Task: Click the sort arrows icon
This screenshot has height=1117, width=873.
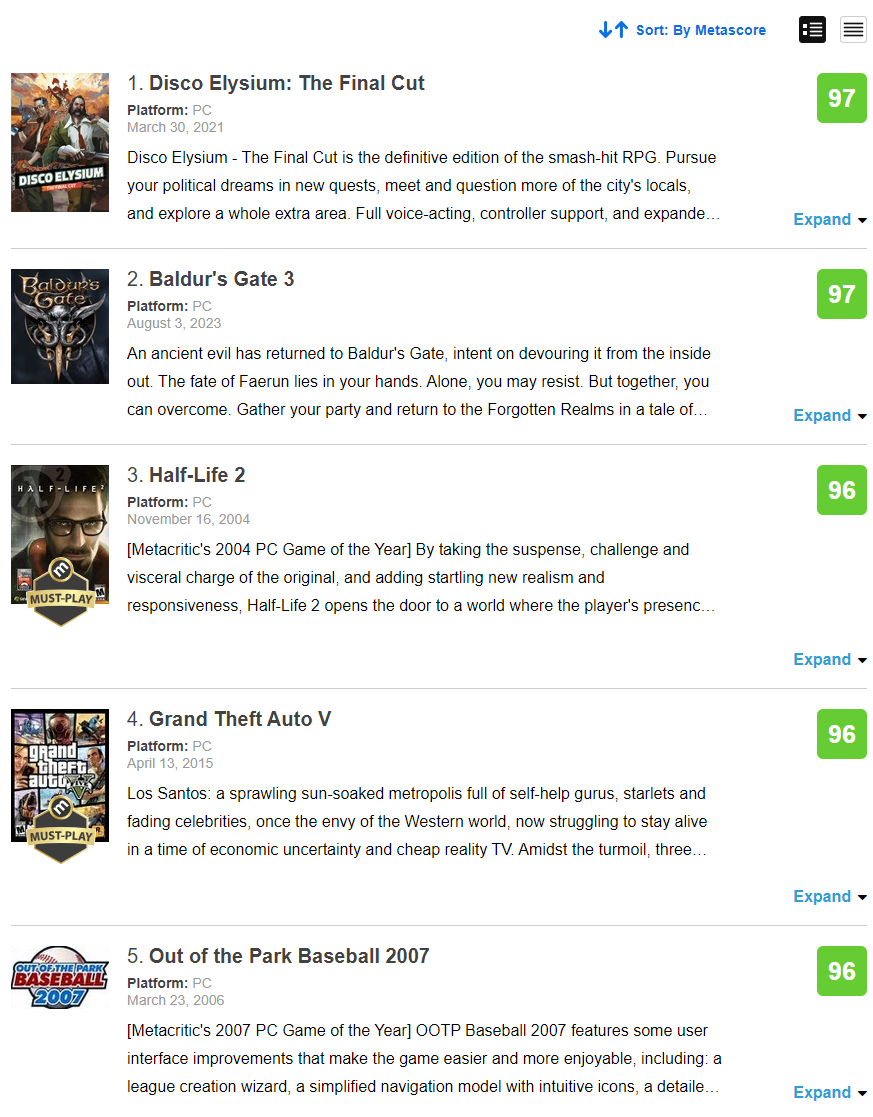Action: (x=613, y=30)
